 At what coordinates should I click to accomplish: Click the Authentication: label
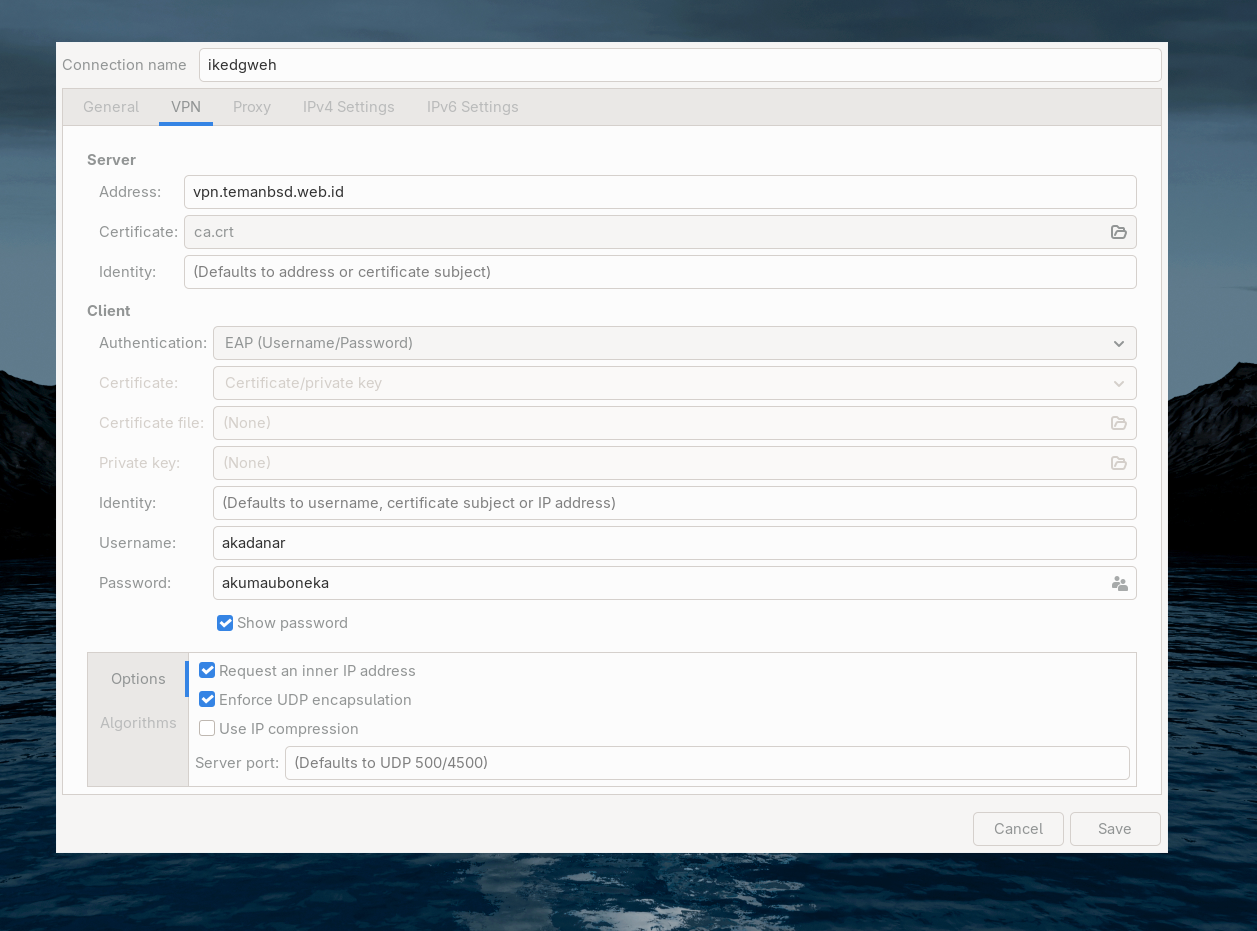point(153,343)
